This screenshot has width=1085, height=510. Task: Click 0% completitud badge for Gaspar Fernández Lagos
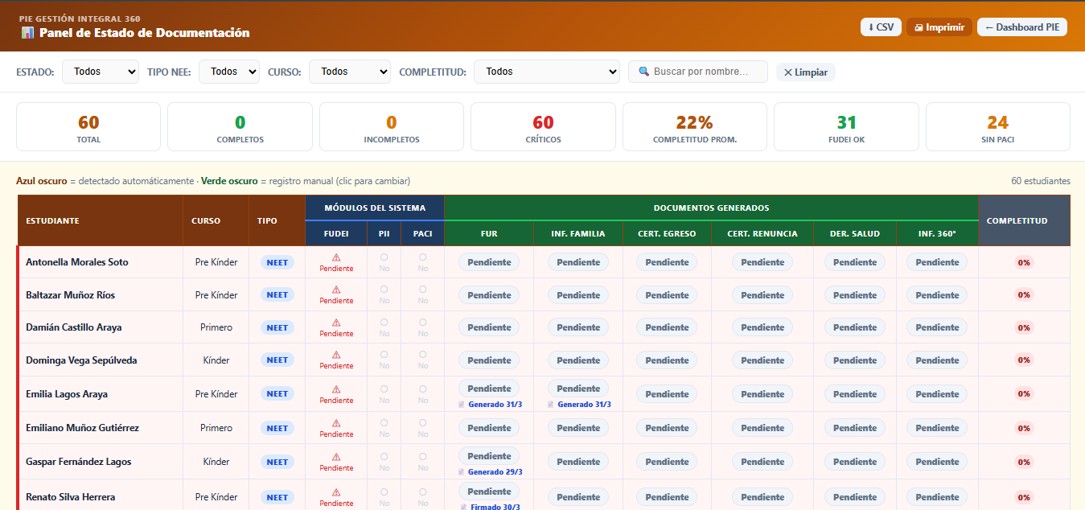coord(1023,462)
